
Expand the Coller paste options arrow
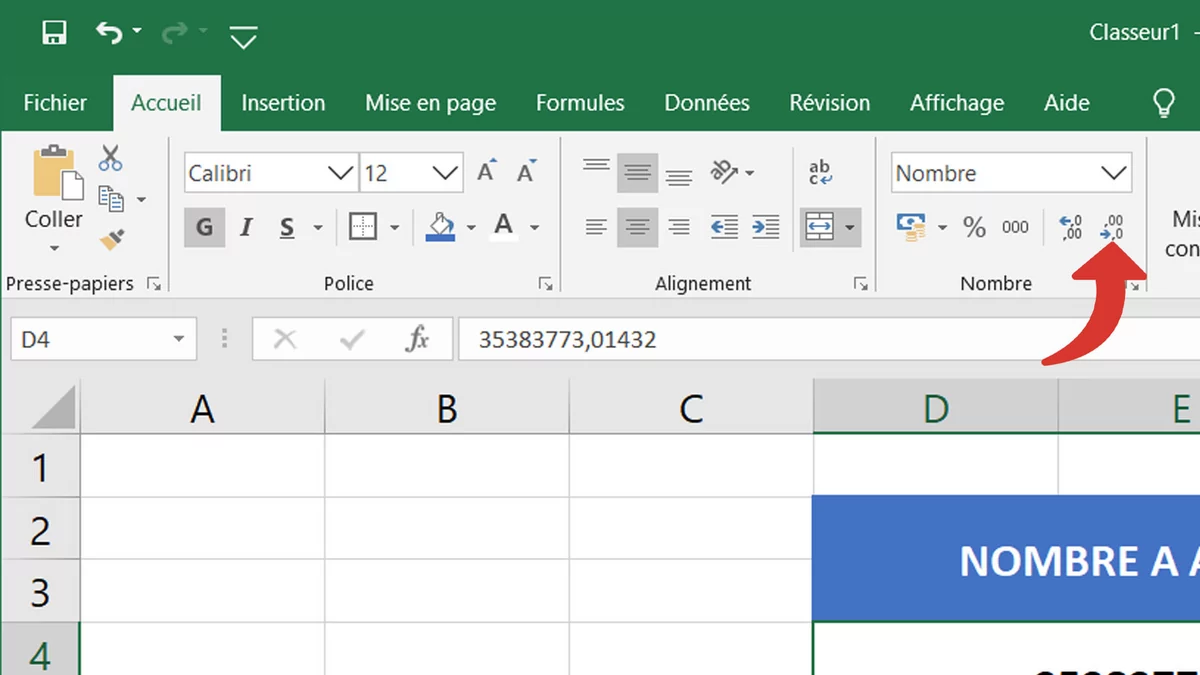(x=55, y=247)
